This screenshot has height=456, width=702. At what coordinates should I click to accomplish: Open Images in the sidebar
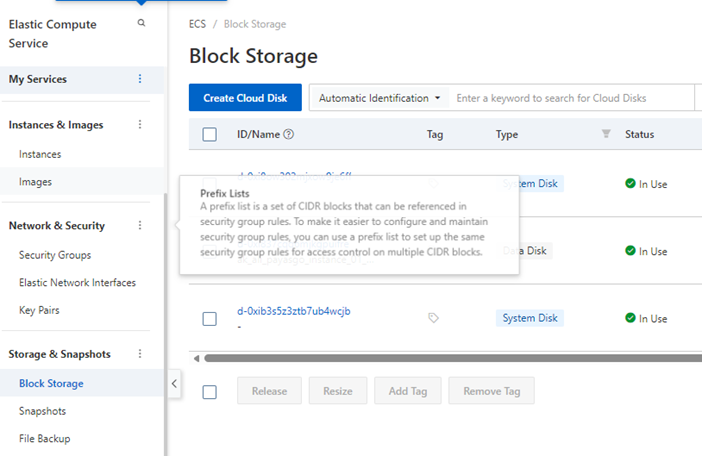pos(35,182)
